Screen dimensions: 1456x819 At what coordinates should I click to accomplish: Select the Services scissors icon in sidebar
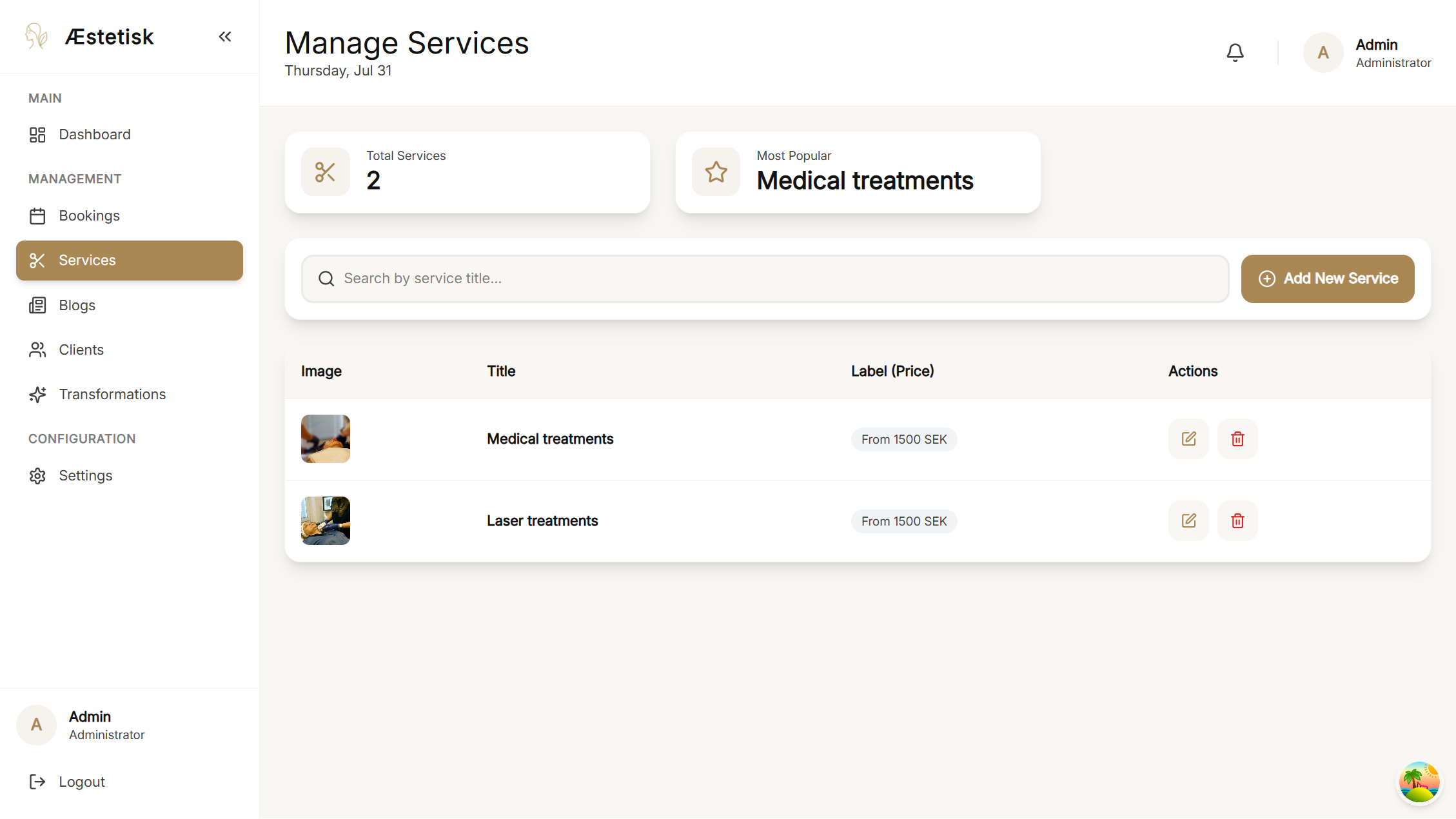37,261
